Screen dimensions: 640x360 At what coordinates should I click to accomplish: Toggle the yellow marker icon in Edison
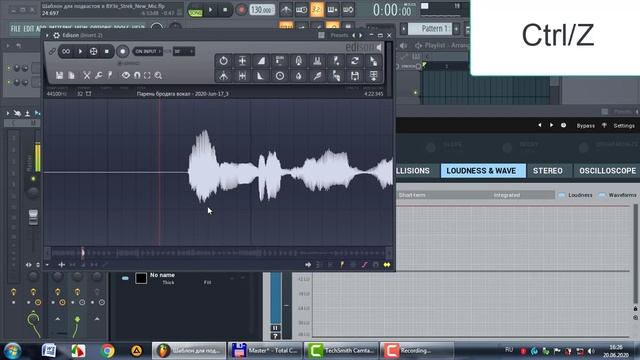(x=342, y=265)
